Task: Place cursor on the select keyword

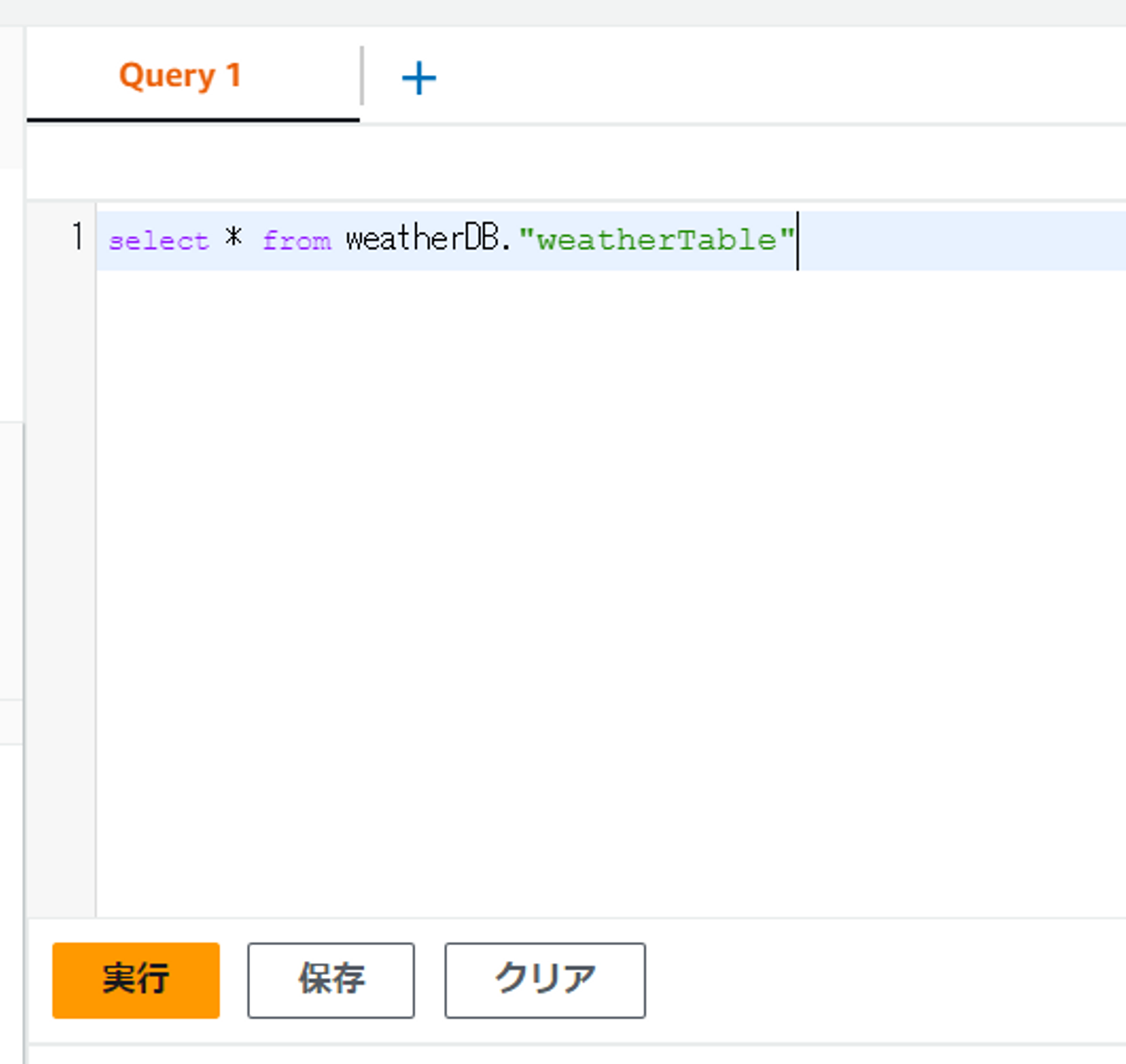Action: point(159,240)
